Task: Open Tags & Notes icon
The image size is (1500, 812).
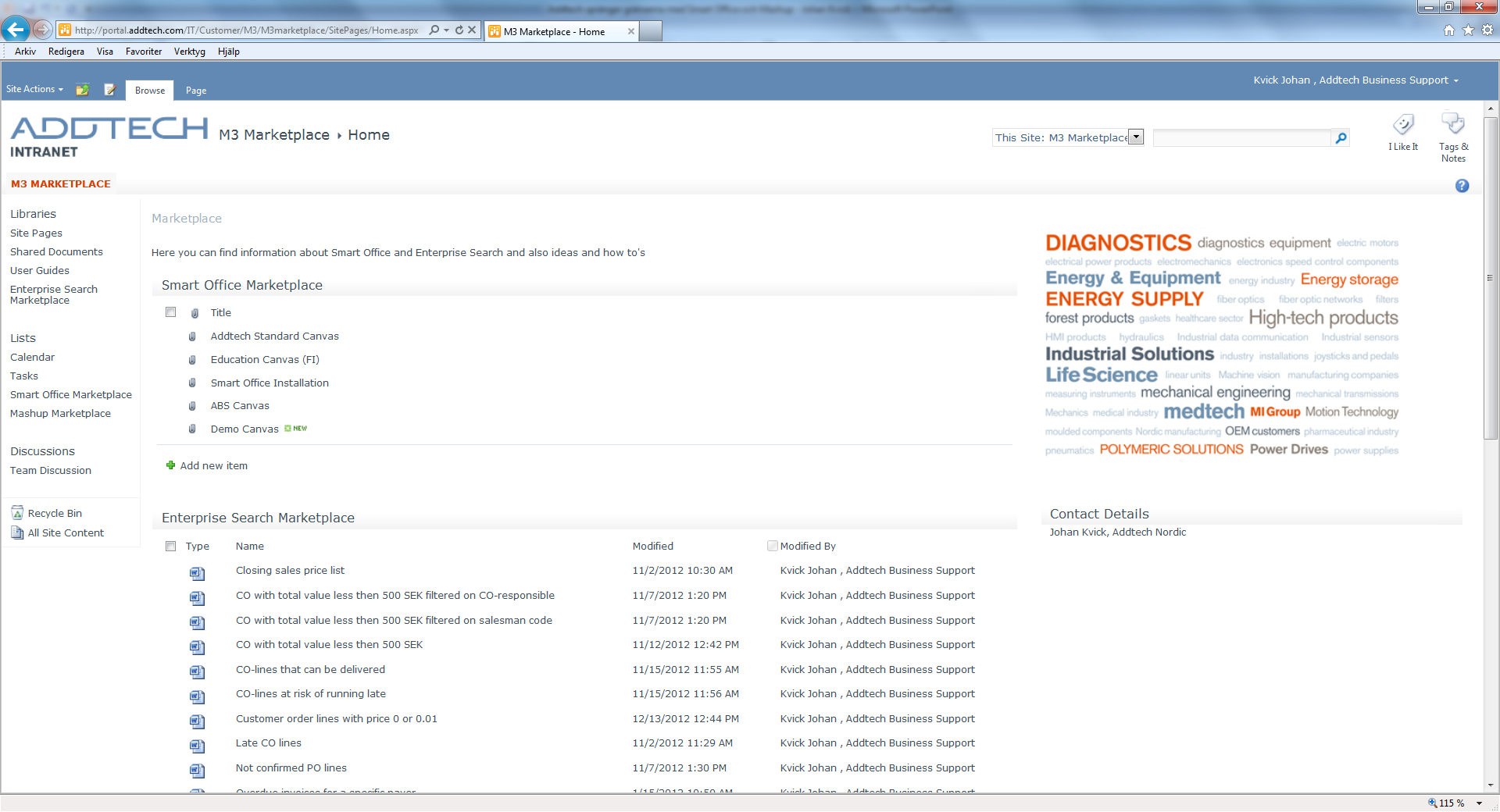Action: [x=1453, y=123]
